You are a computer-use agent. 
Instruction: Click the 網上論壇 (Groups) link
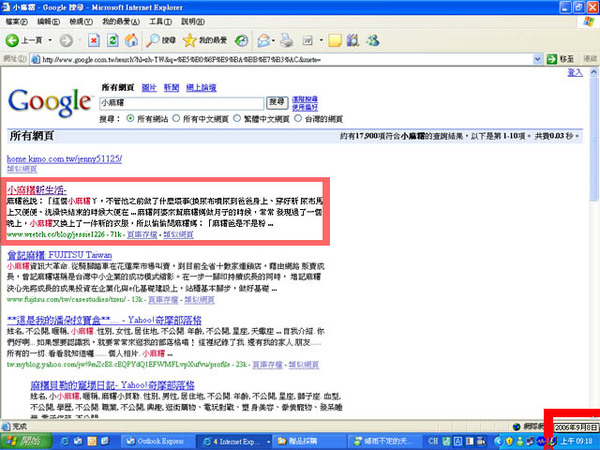[201, 88]
